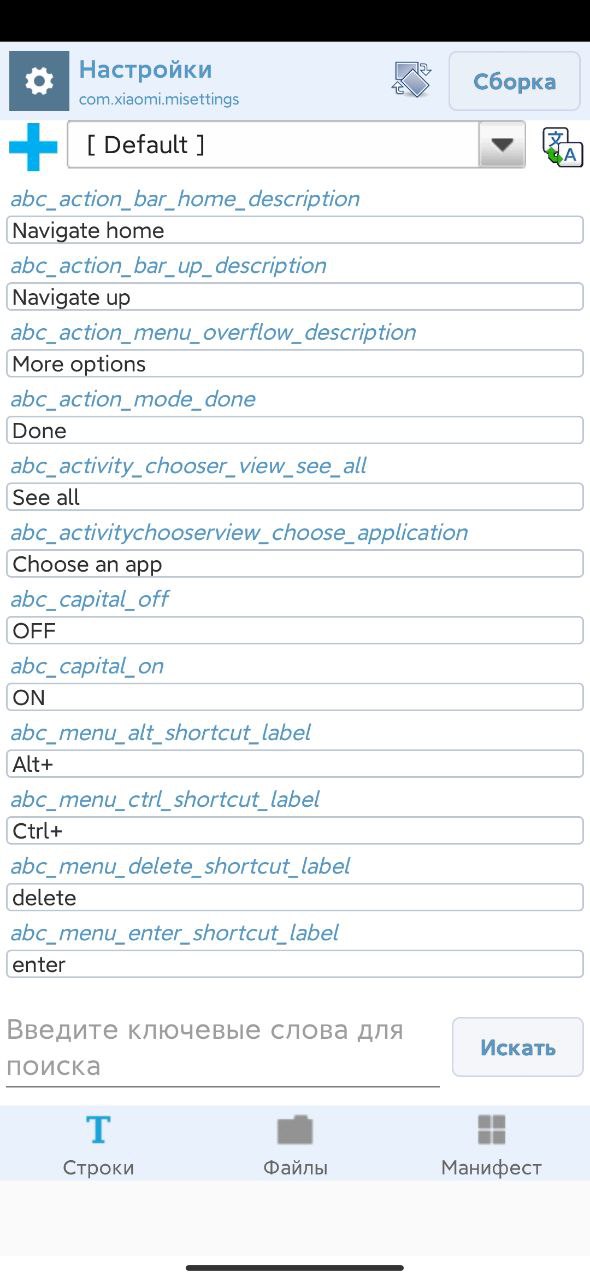
Task: Click the Искать search button
Action: (x=518, y=1047)
